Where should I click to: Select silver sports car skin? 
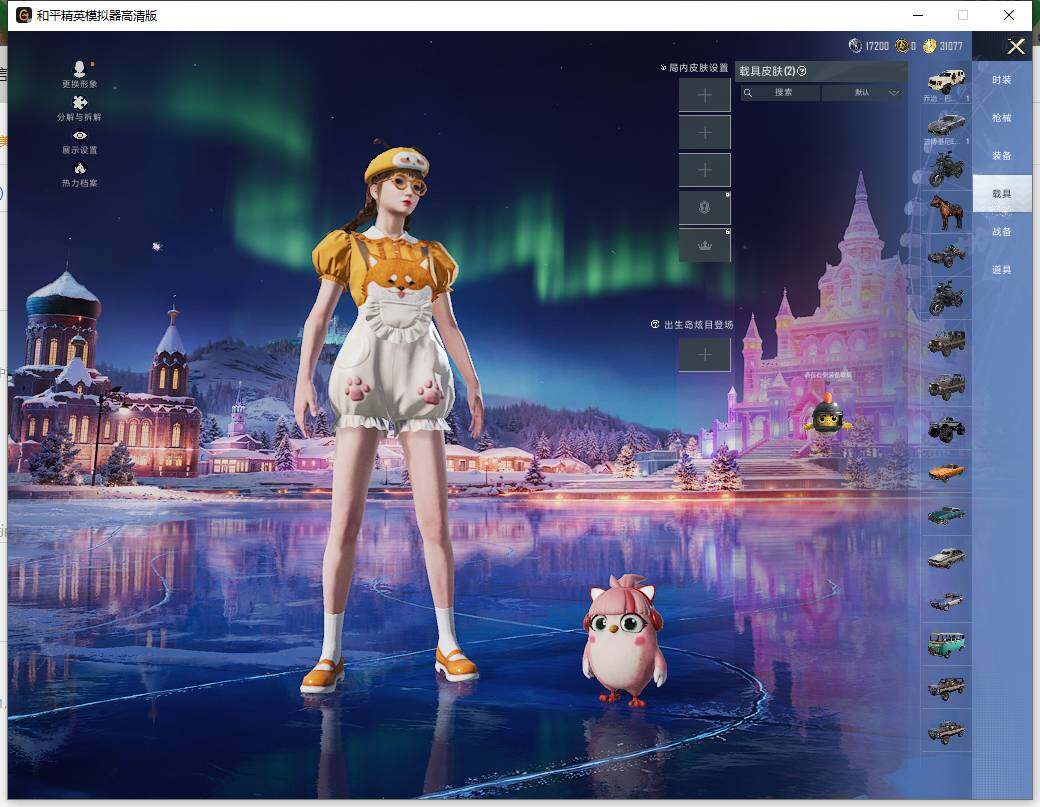946,126
